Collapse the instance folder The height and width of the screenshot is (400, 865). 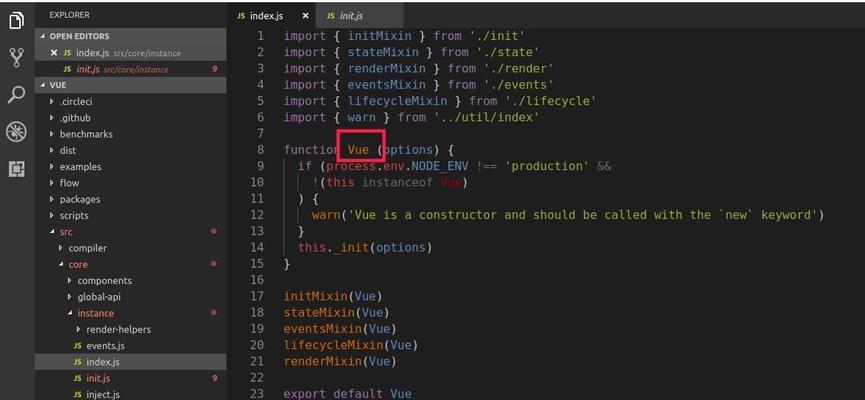point(95,313)
